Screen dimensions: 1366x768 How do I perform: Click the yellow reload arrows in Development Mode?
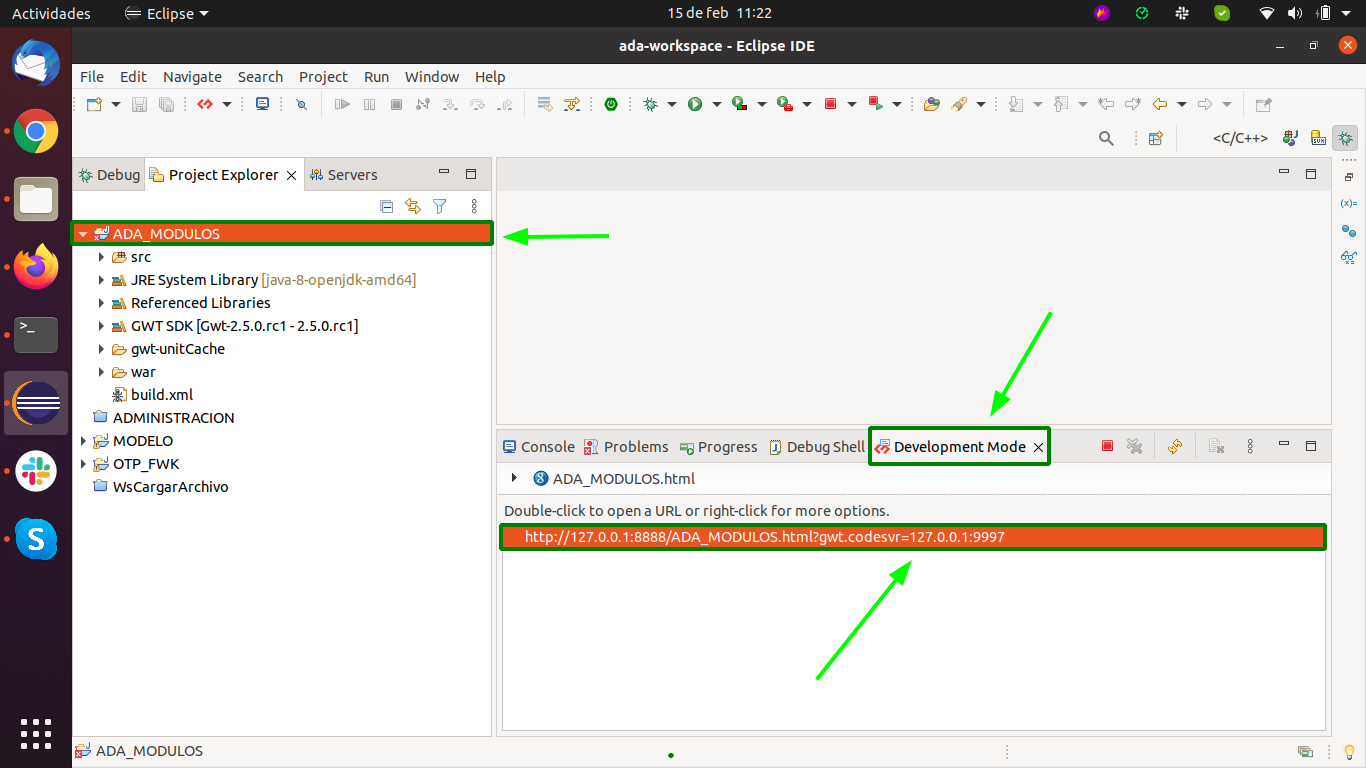[x=1175, y=447]
